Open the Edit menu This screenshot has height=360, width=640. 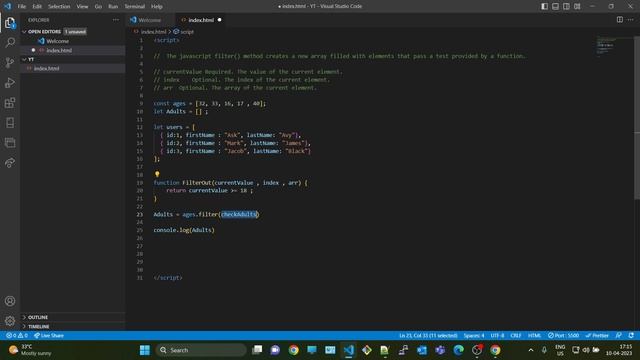37,7
